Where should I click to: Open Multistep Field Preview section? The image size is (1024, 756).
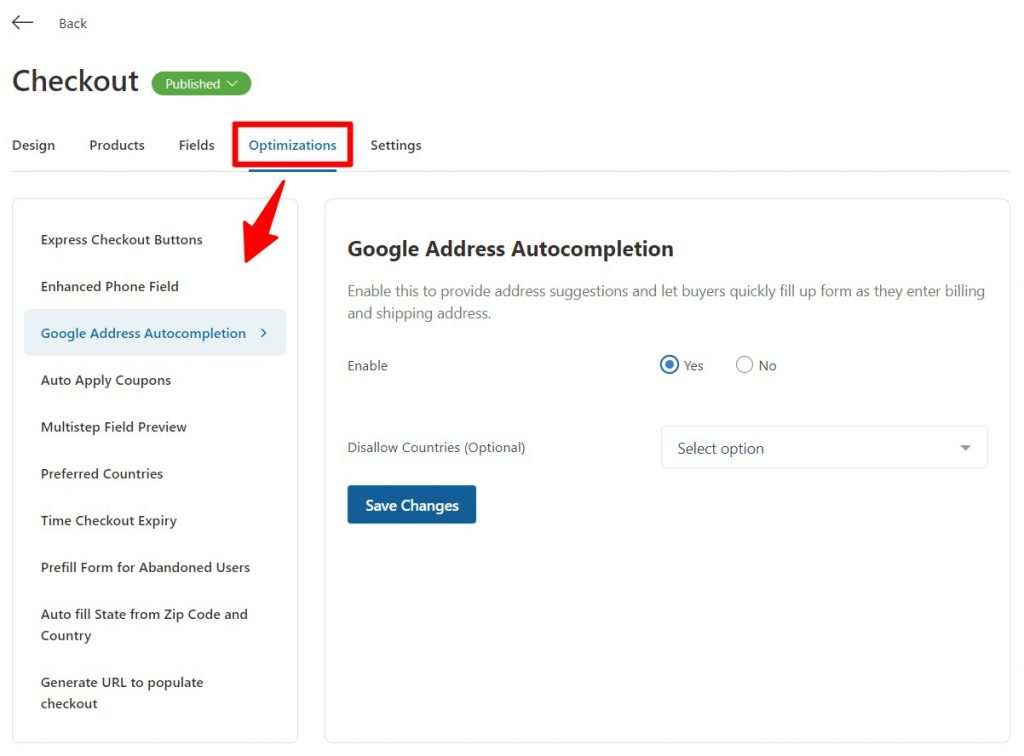click(x=114, y=427)
